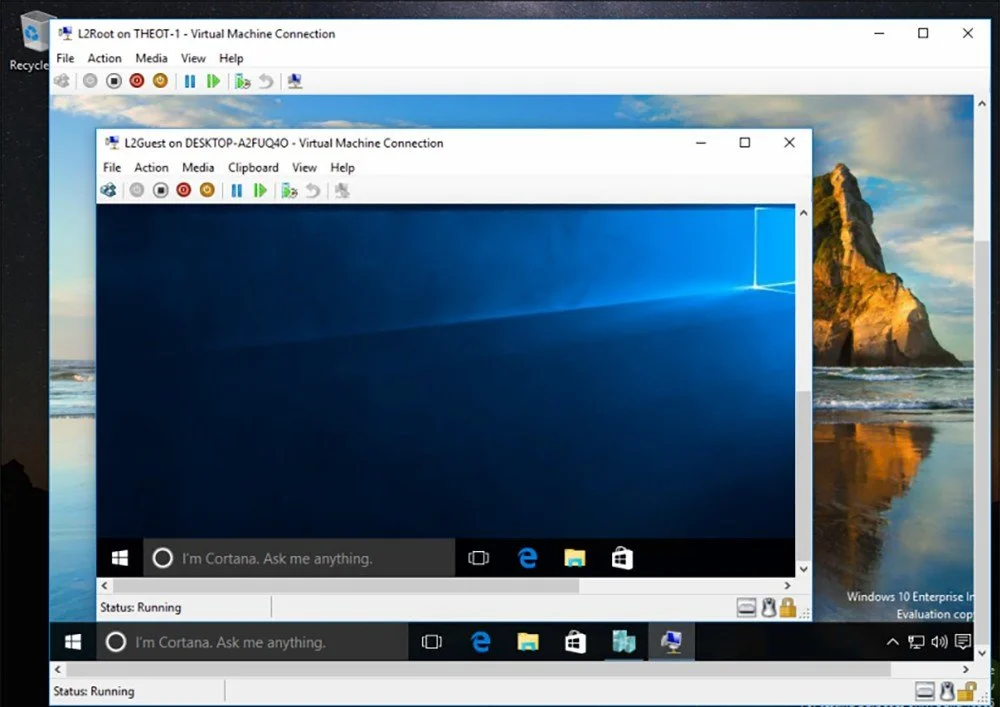Open File menu in L2Guest window
The height and width of the screenshot is (707, 1000).
coord(112,167)
